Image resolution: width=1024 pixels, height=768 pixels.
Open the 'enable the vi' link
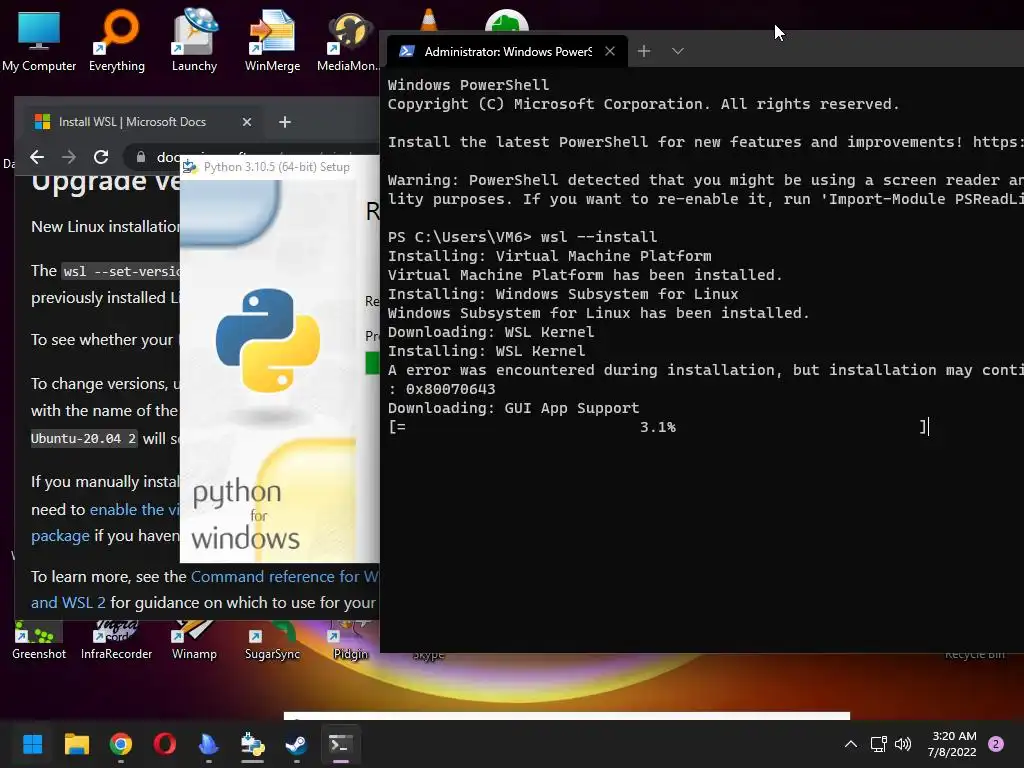135,509
